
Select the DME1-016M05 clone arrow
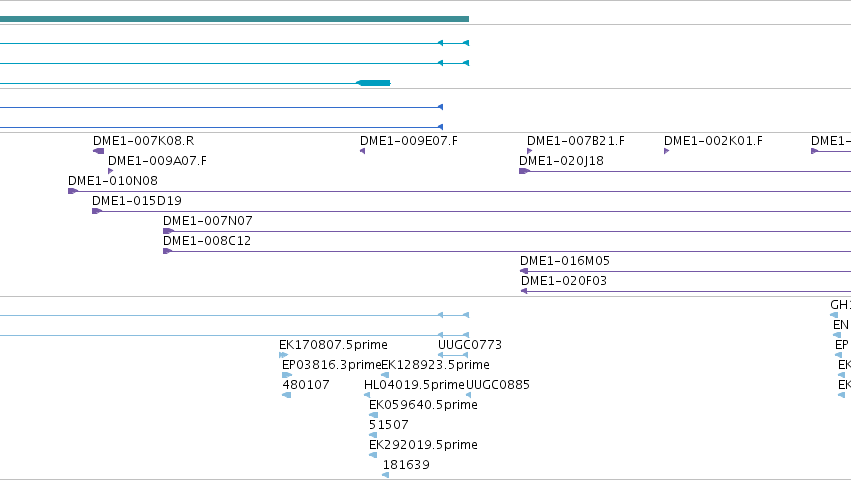(x=524, y=271)
